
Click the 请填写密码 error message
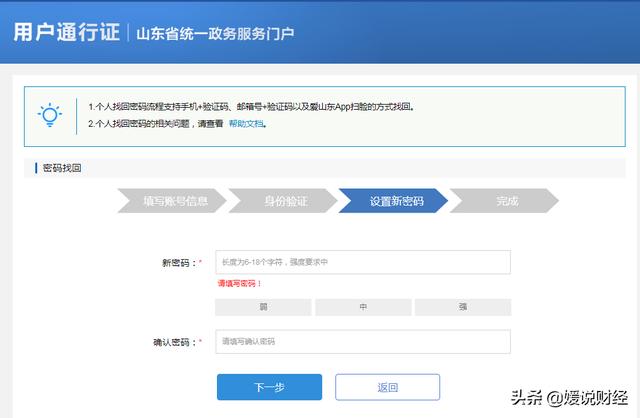pos(239,284)
